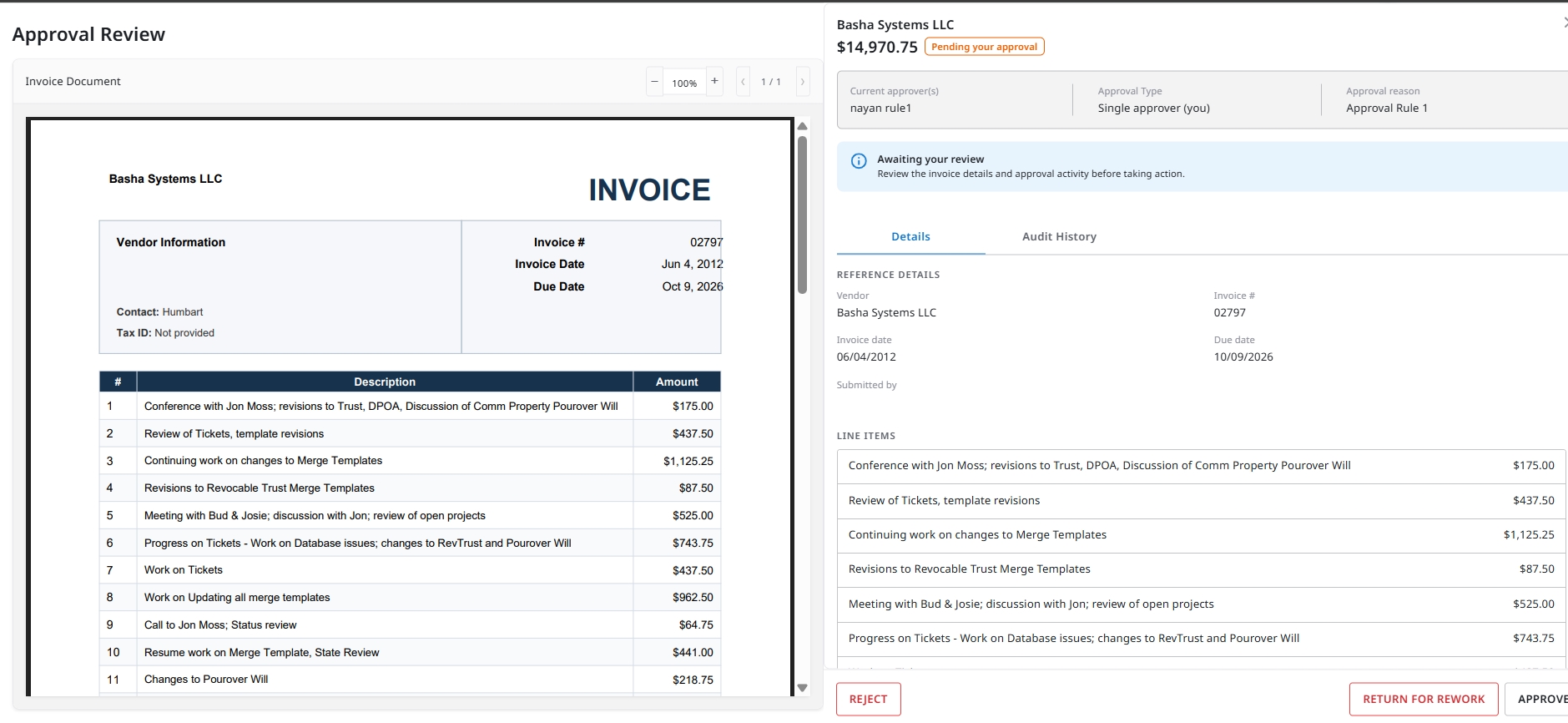
Task: Select line item Review of Tickets, template revisions in details panel
Action: (1201, 501)
